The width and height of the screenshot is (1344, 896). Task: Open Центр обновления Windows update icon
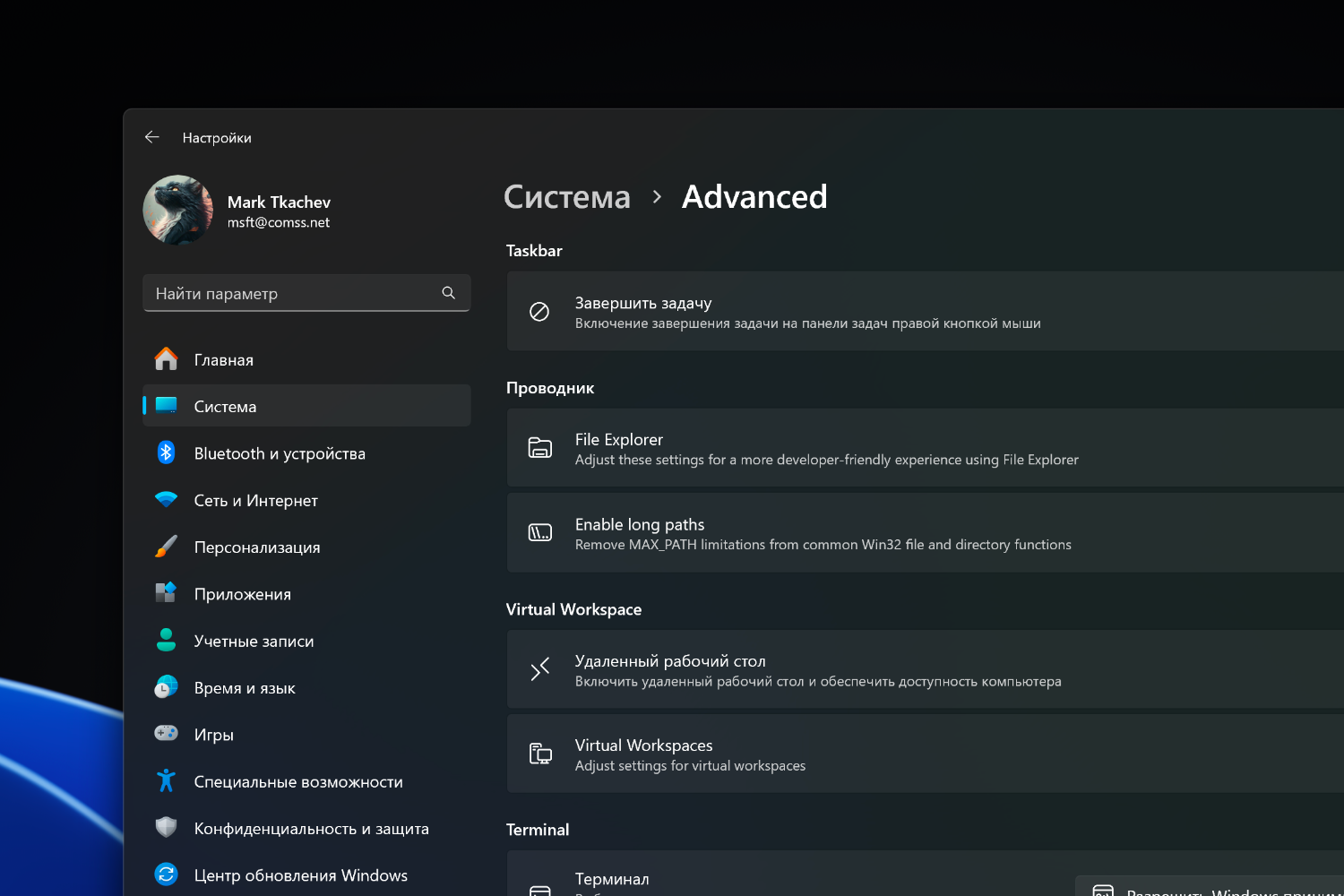pyautogui.click(x=167, y=874)
